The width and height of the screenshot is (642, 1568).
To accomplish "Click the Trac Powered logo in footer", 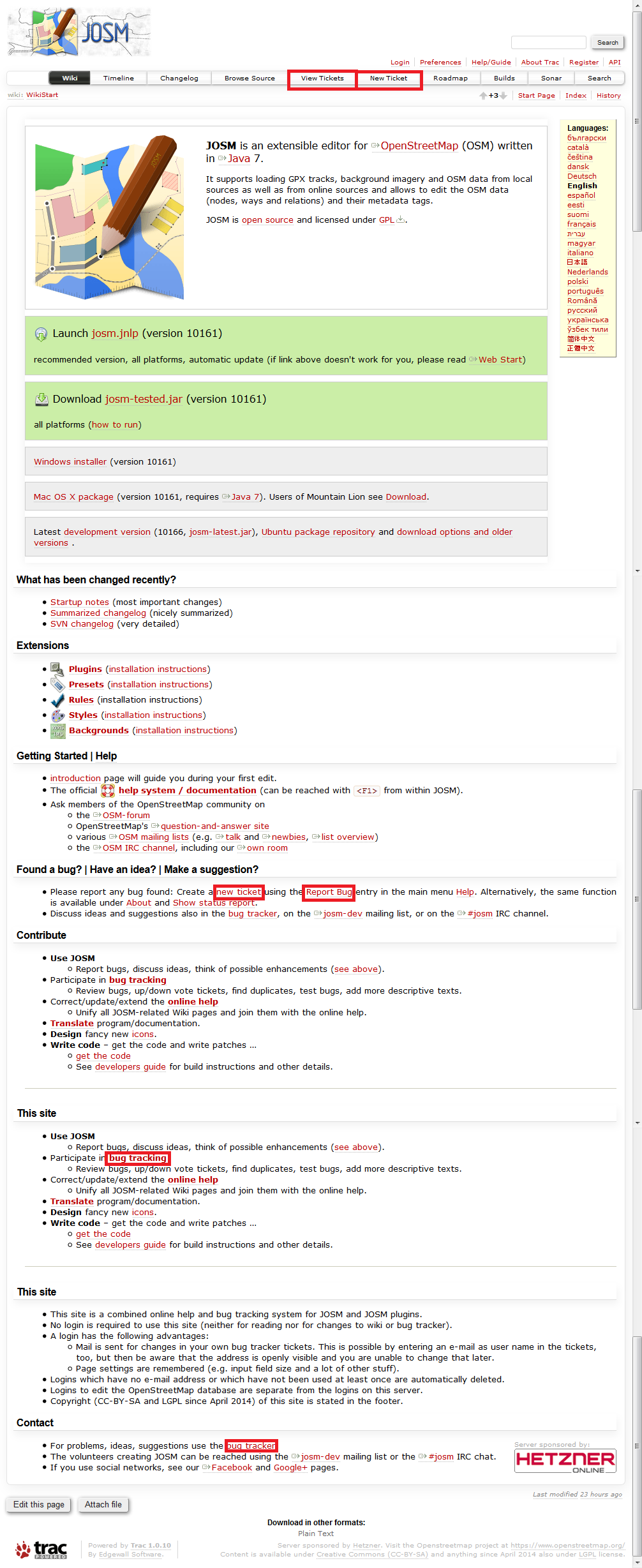I will point(41,1549).
